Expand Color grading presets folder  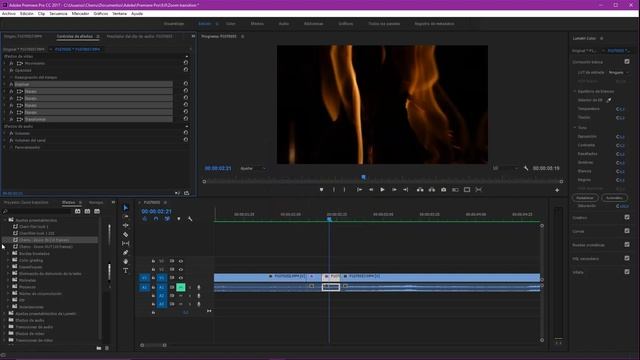pyautogui.click(x=9, y=260)
